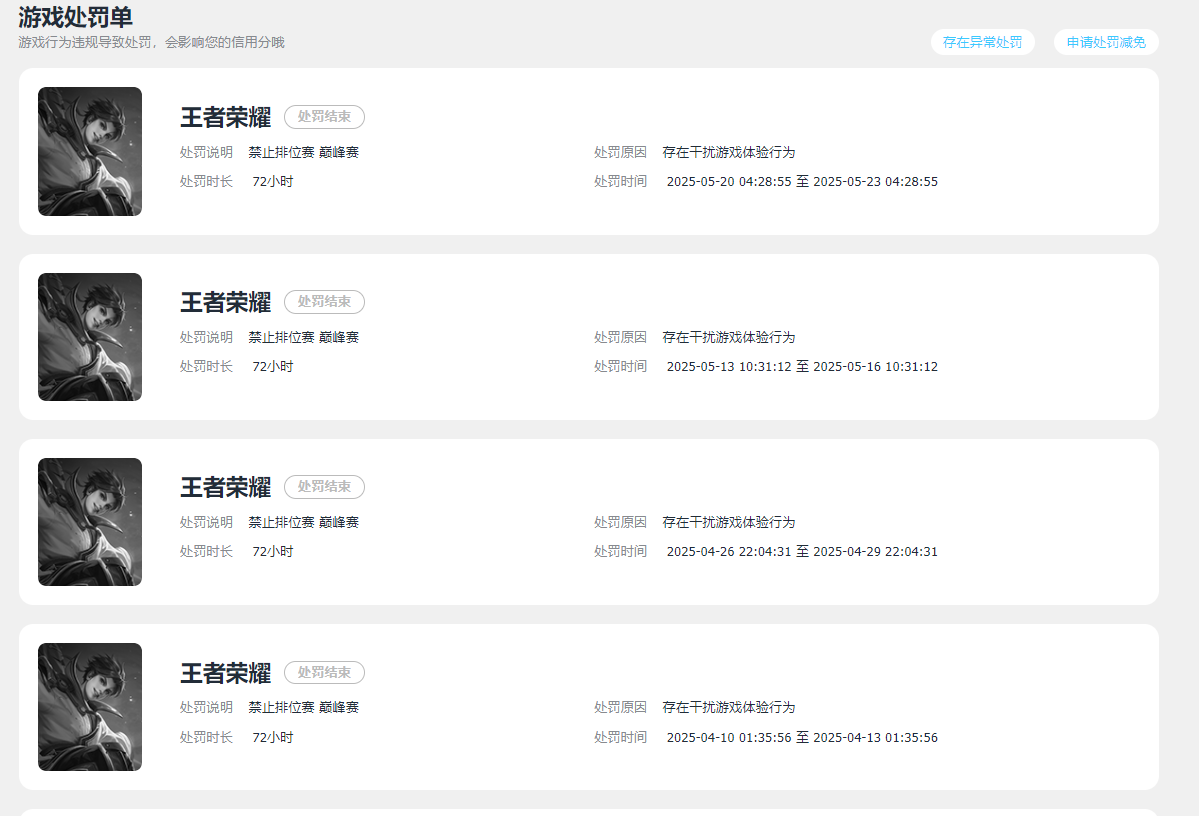Click 禁止排位赛 巅峰赛 in the 2025-04-26 card
1199x816 pixels.
pos(304,522)
